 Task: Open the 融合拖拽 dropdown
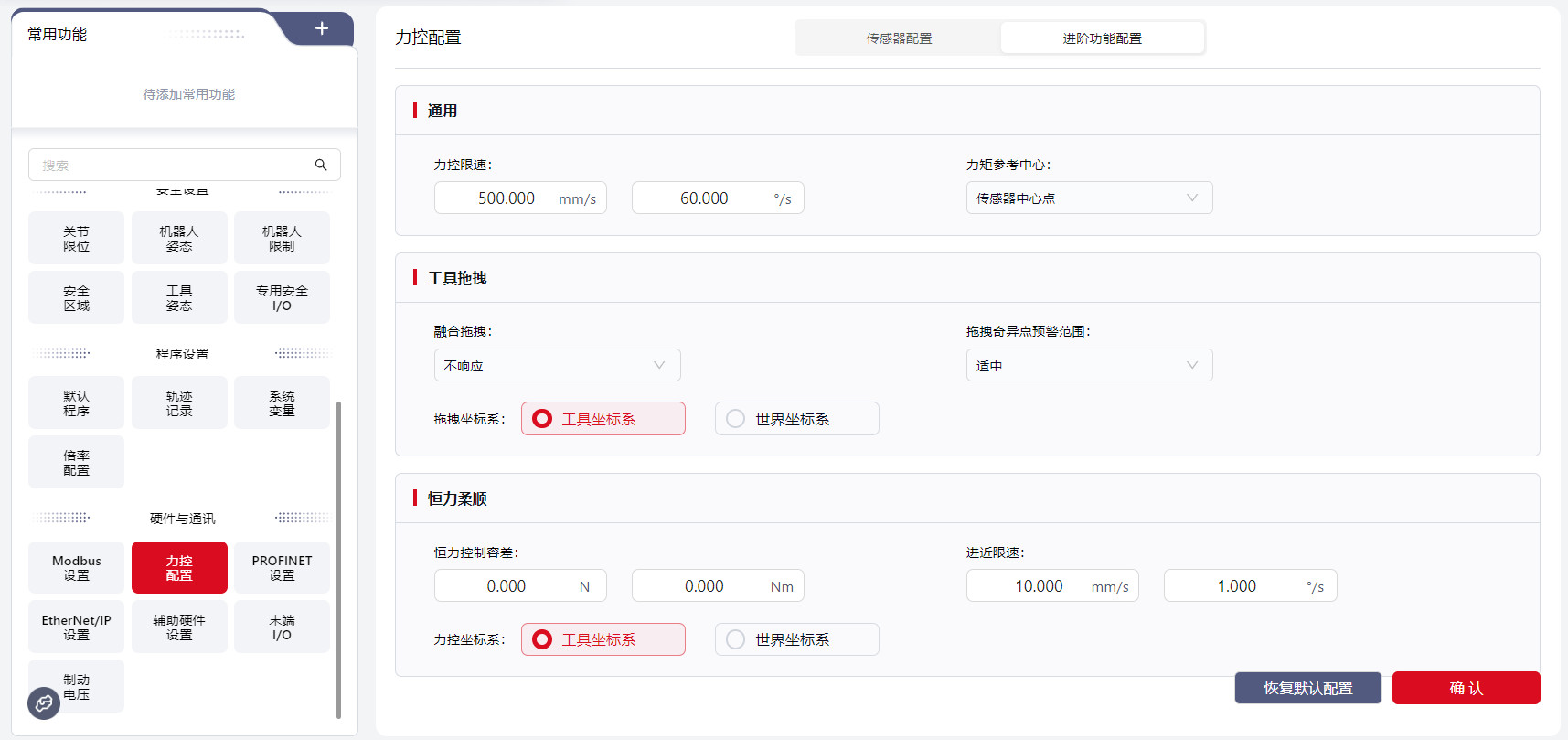[x=557, y=366]
